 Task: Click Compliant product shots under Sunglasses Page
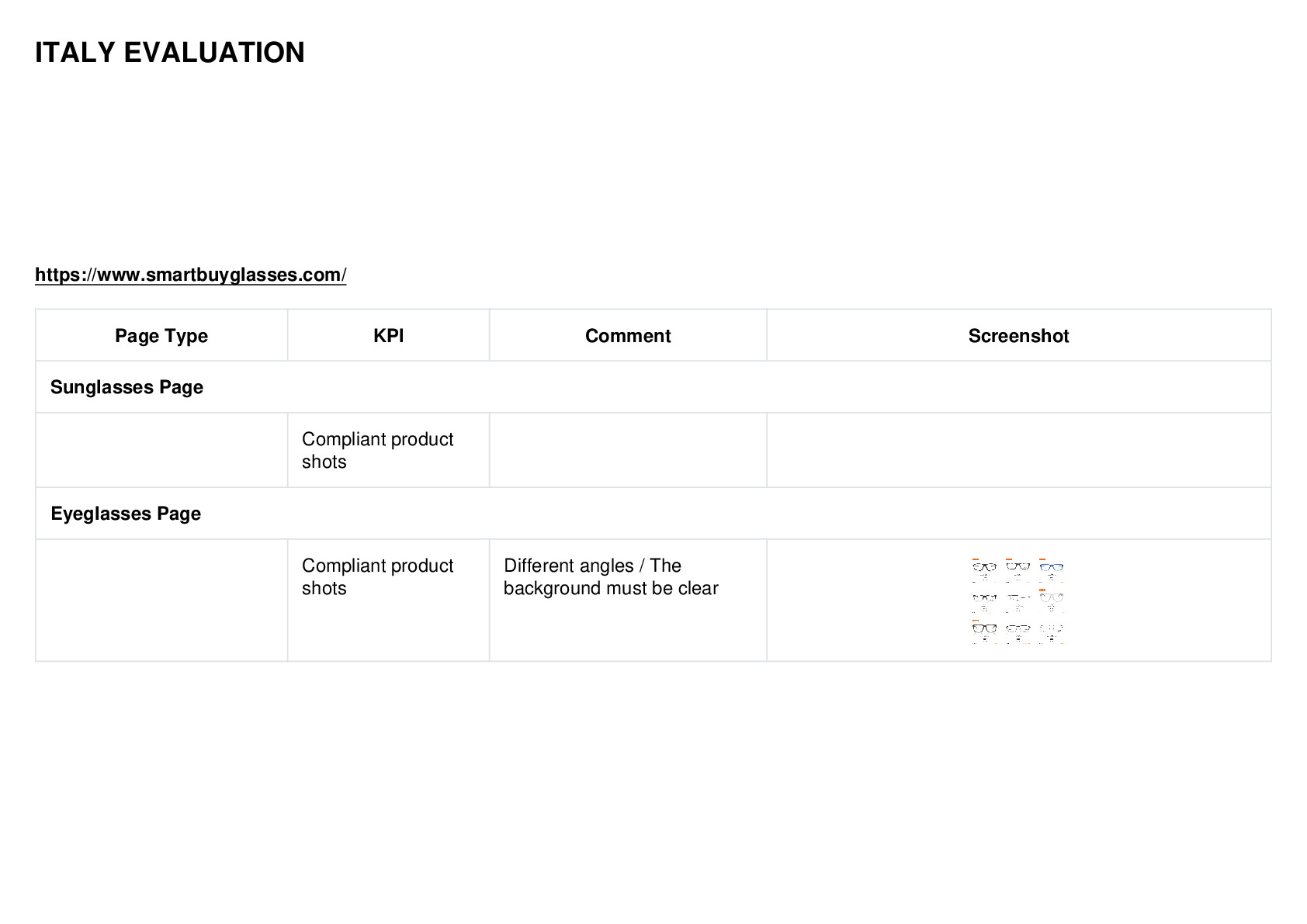[378, 450]
